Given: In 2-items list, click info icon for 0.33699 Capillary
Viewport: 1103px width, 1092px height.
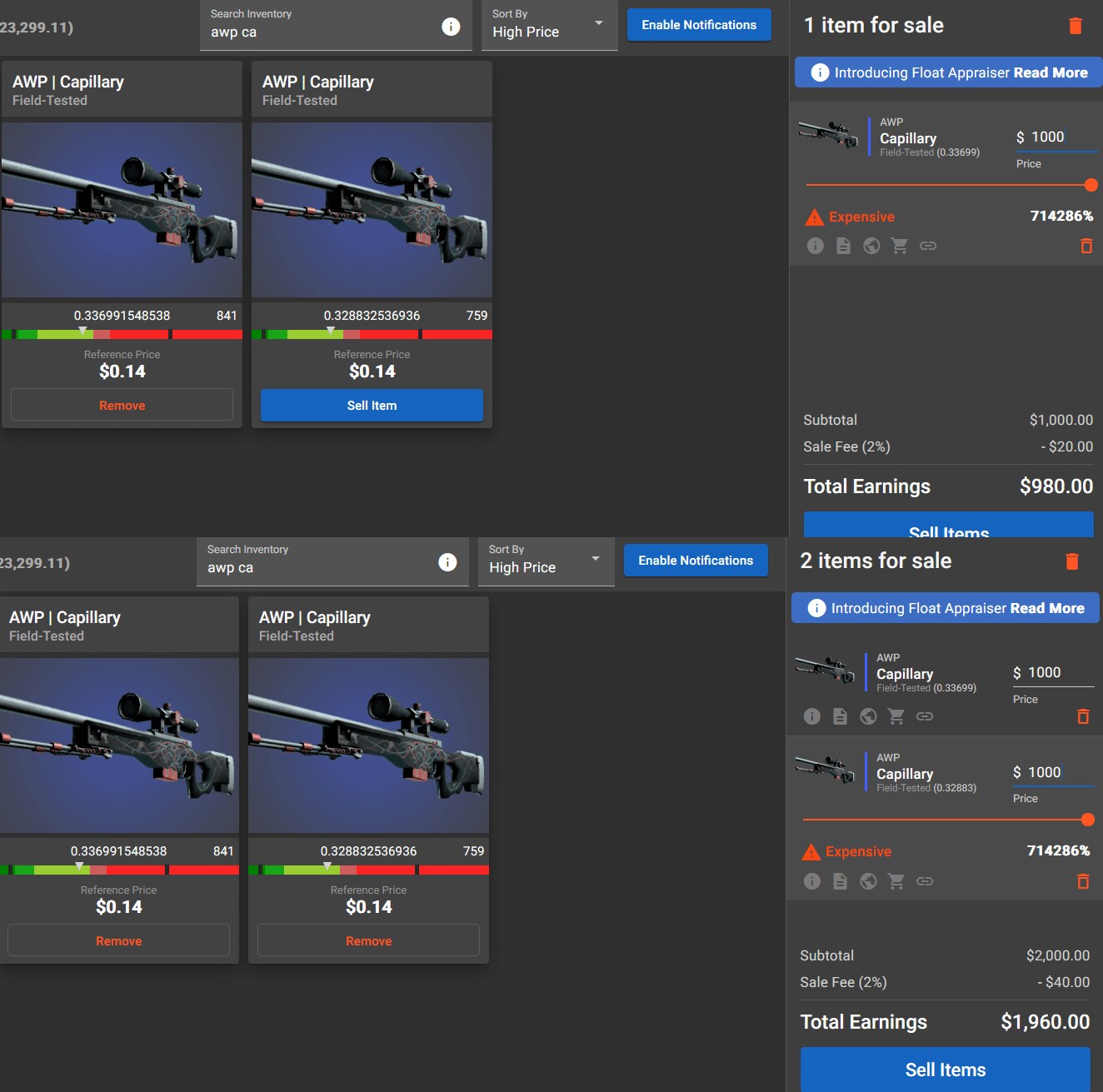Looking at the screenshot, I should coord(812,716).
